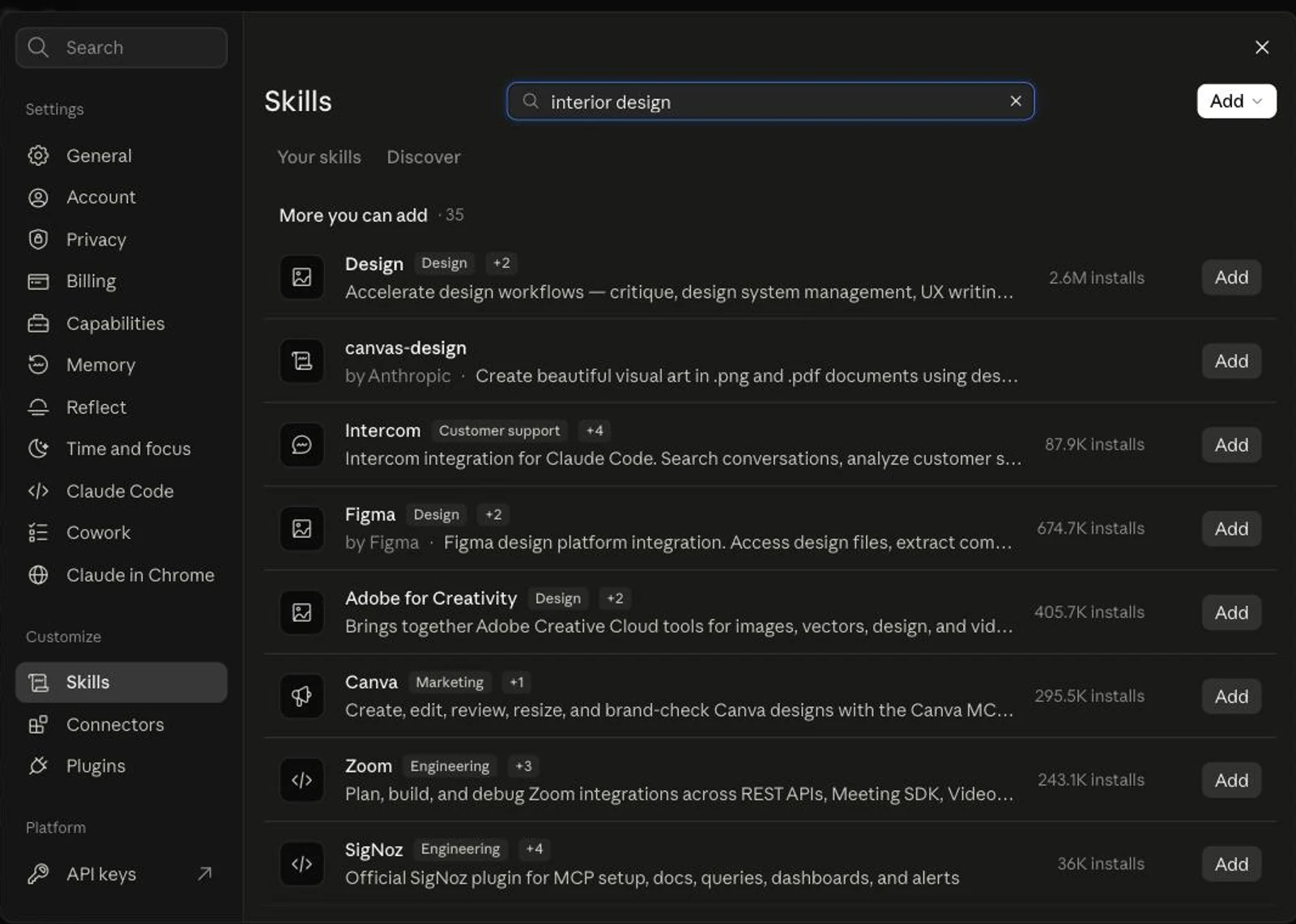Click the Customer support tag on Intercom
Image resolution: width=1296 pixels, height=924 pixels.
pyautogui.click(x=499, y=431)
